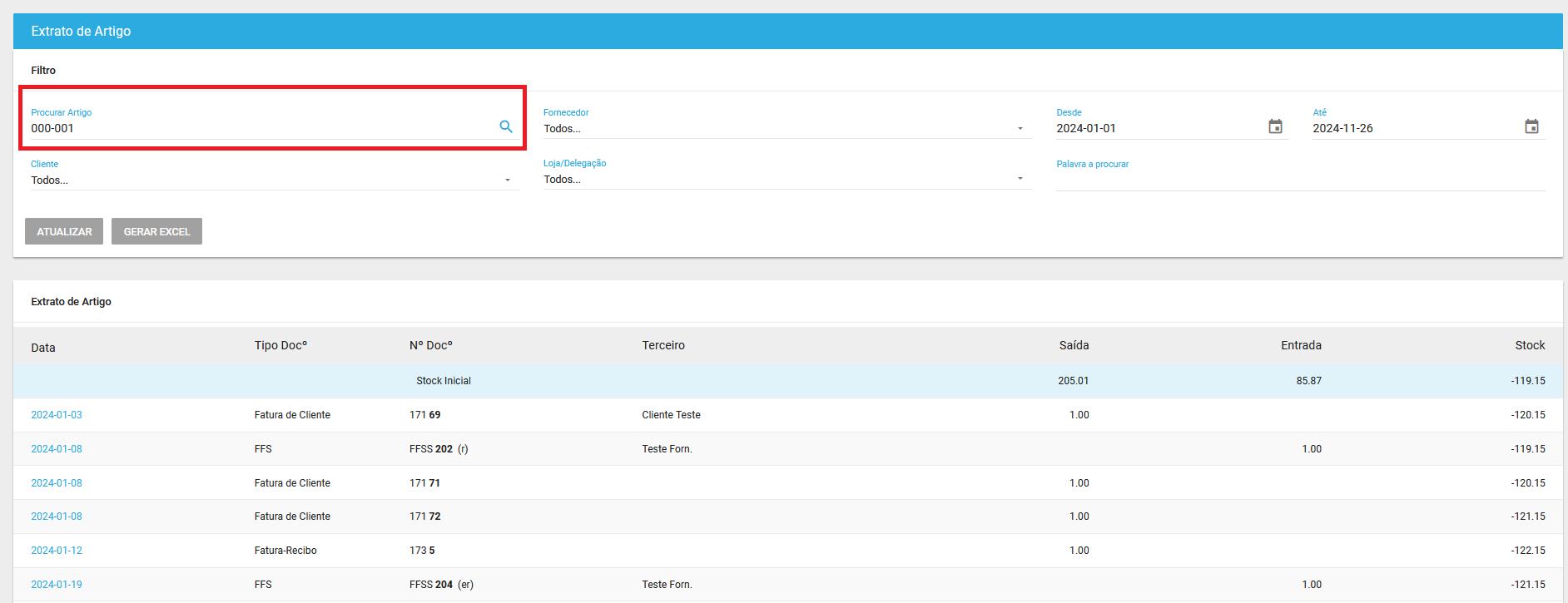This screenshot has height=603, width=1568.
Task: Click document number FFSS 204 (er)
Action: 441,585
